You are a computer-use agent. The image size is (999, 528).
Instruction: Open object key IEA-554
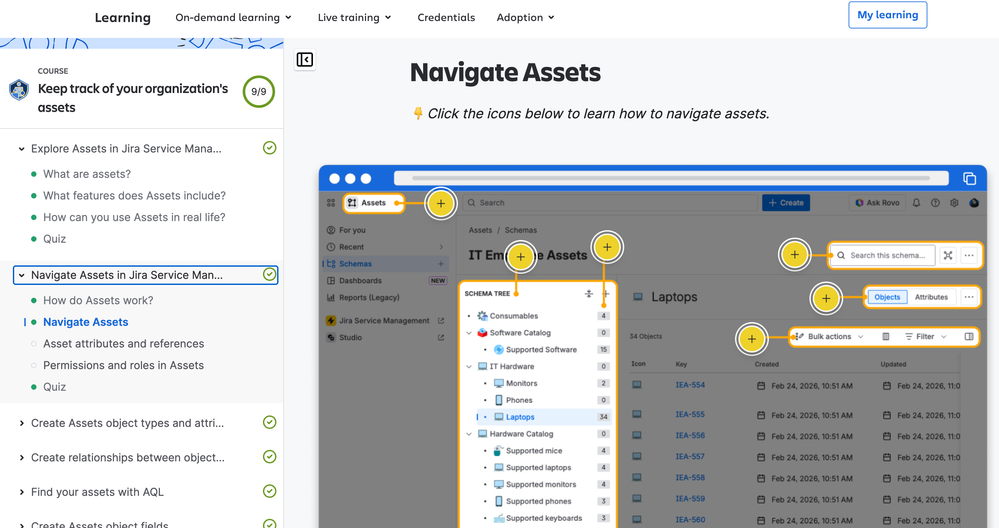click(690, 385)
